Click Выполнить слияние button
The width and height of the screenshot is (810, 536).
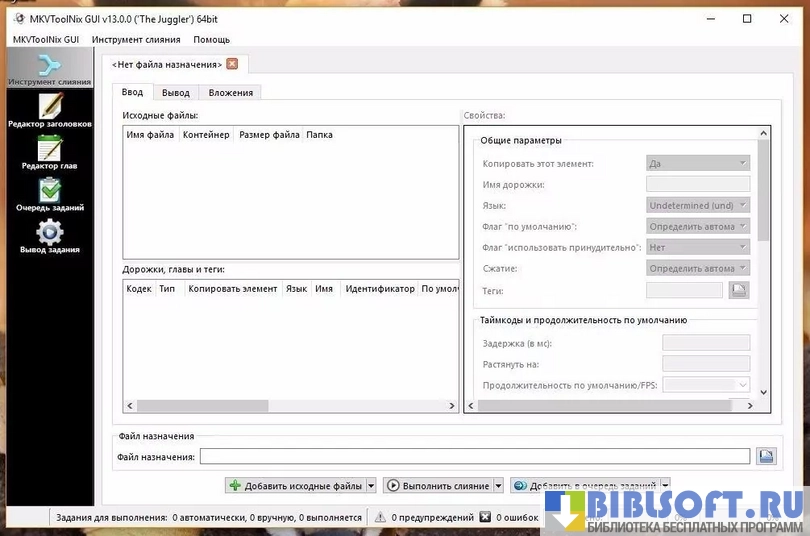click(x=437, y=486)
